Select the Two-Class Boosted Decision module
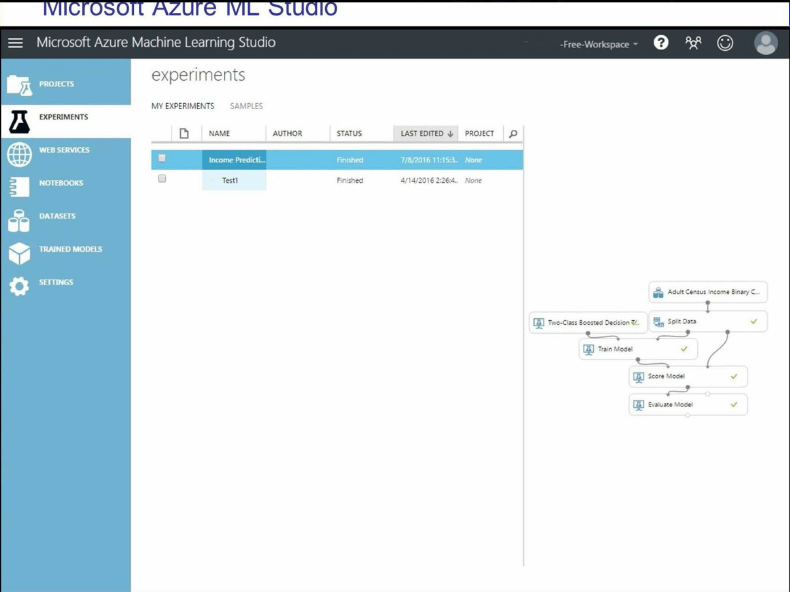Screen dimensions: 790x592 click(x=588, y=322)
